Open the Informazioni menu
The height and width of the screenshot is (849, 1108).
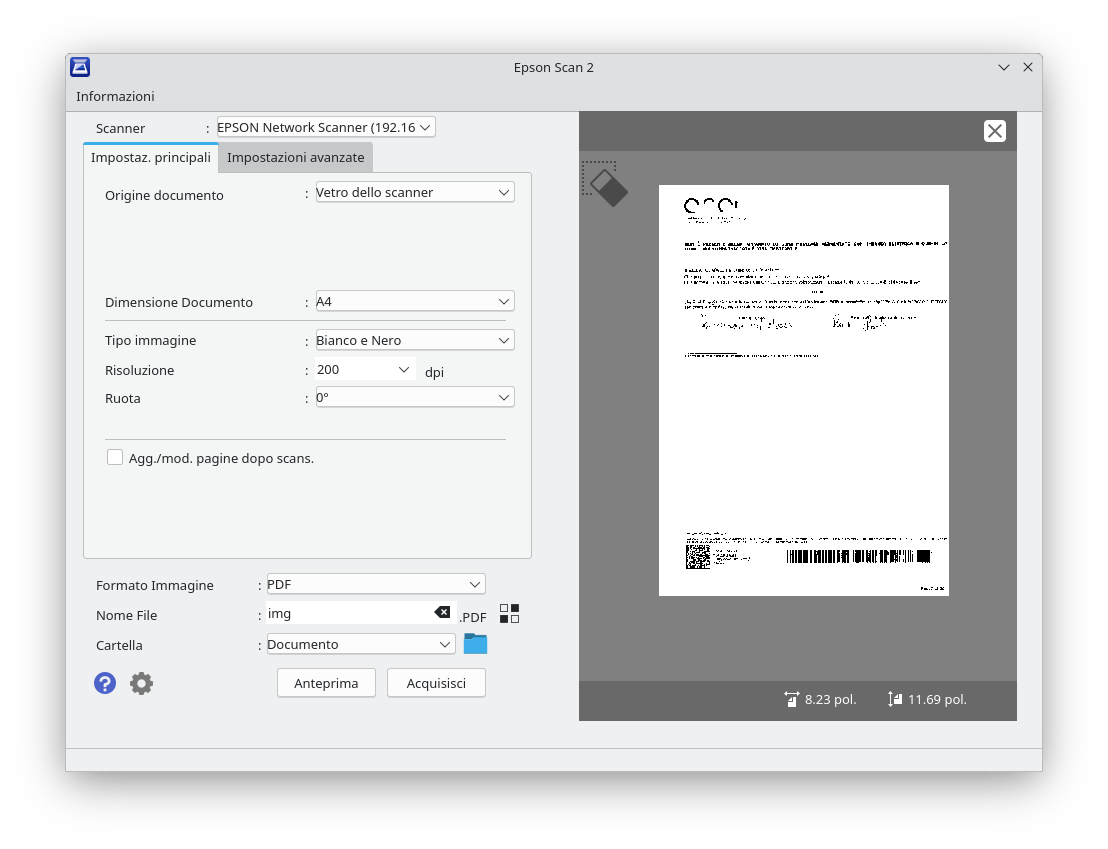115,96
